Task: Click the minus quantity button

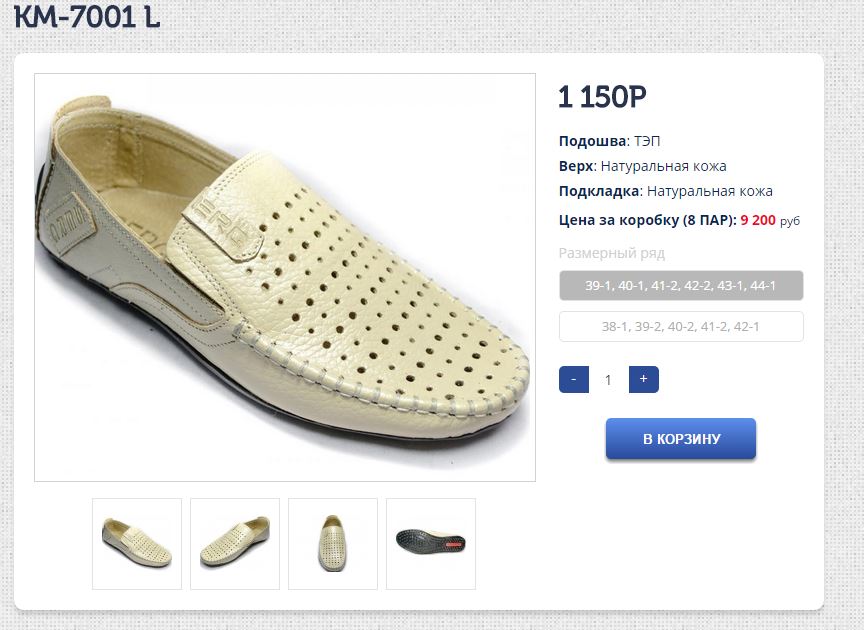Action: 573,380
